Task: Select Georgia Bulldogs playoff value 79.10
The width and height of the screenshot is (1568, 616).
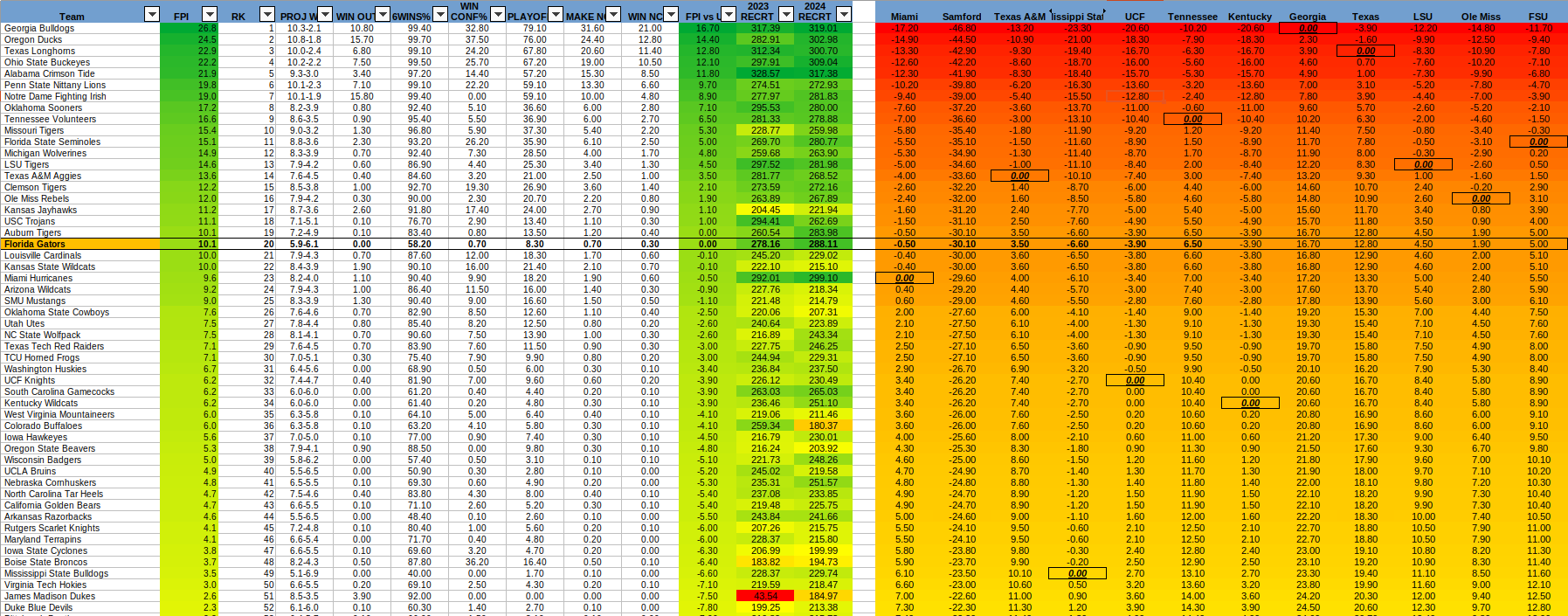Action: click(535, 28)
